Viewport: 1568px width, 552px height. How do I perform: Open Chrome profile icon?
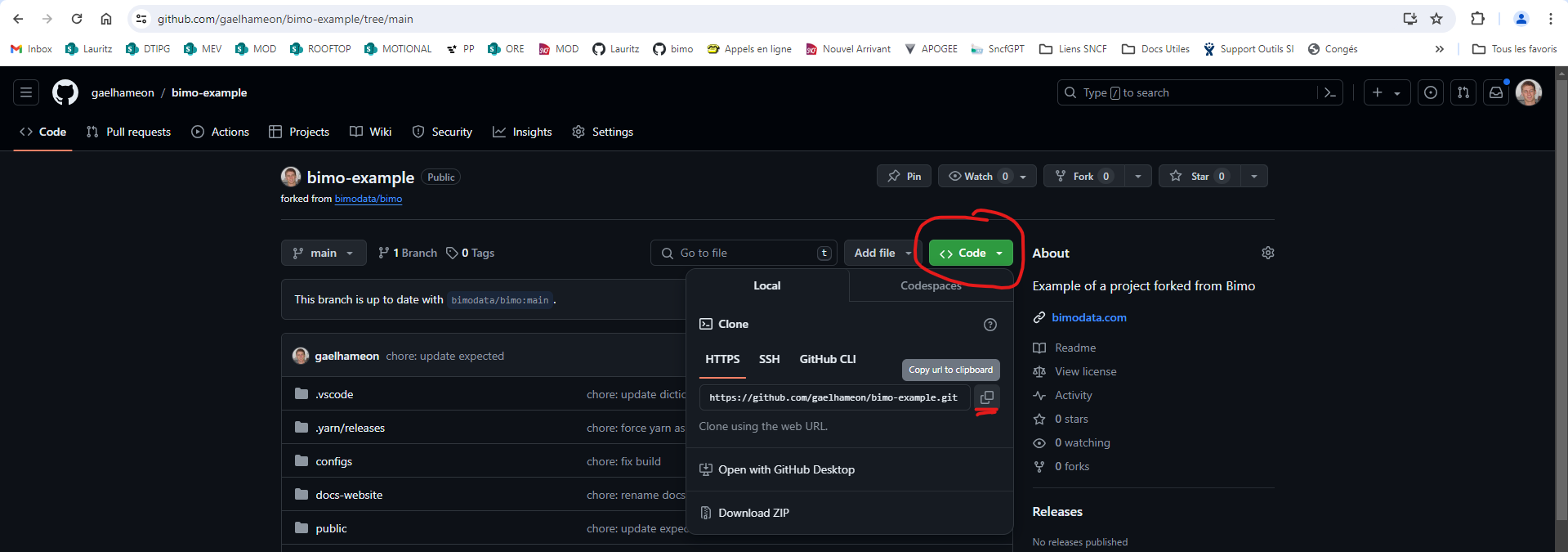coord(1521,19)
